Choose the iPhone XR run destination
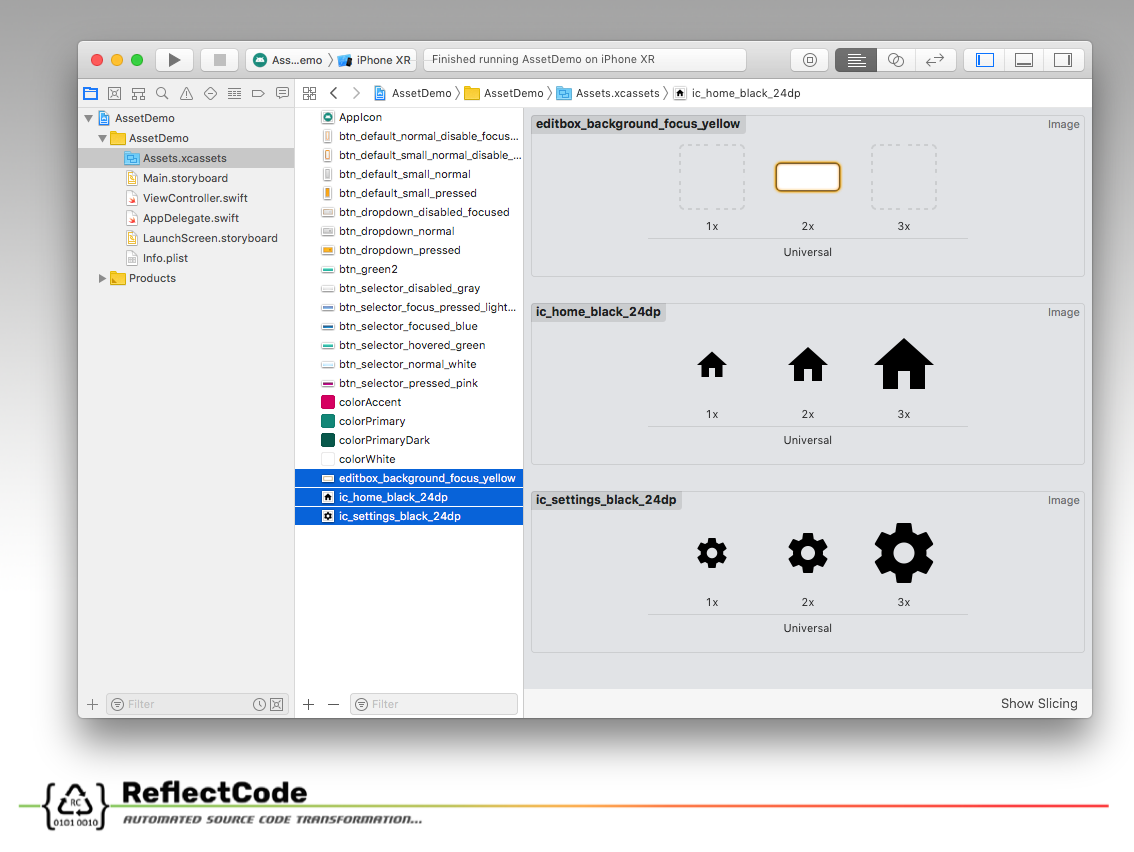The width and height of the screenshot is (1134, 852). (x=375, y=60)
